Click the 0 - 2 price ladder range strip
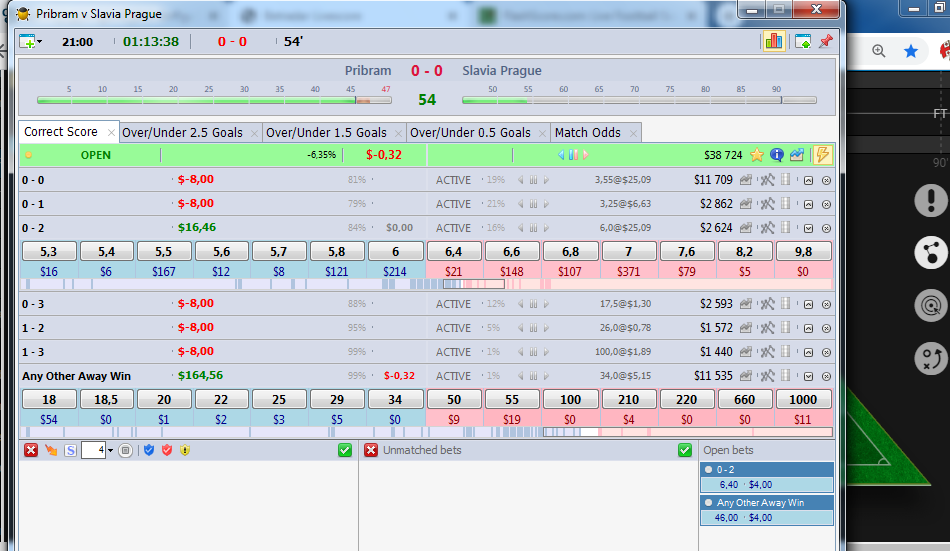The height and width of the screenshot is (551, 950). click(x=427, y=284)
